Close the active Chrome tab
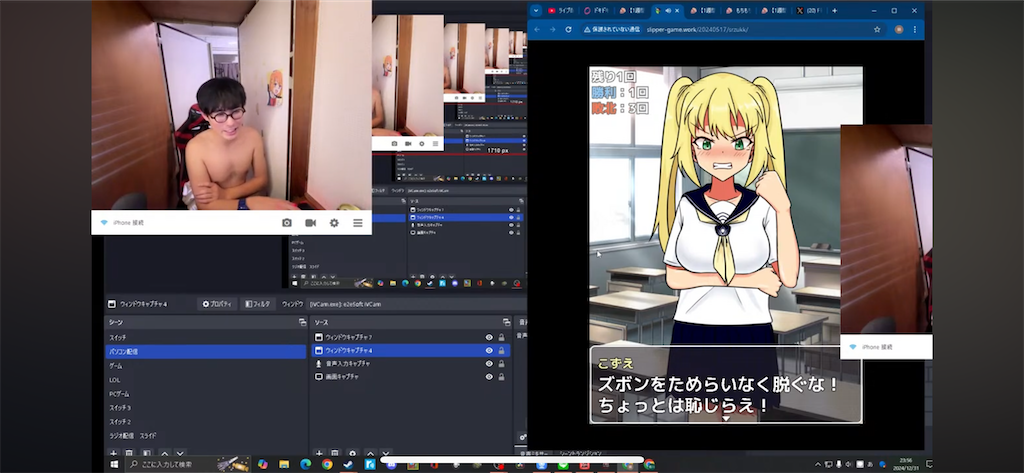 pos(677,10)
